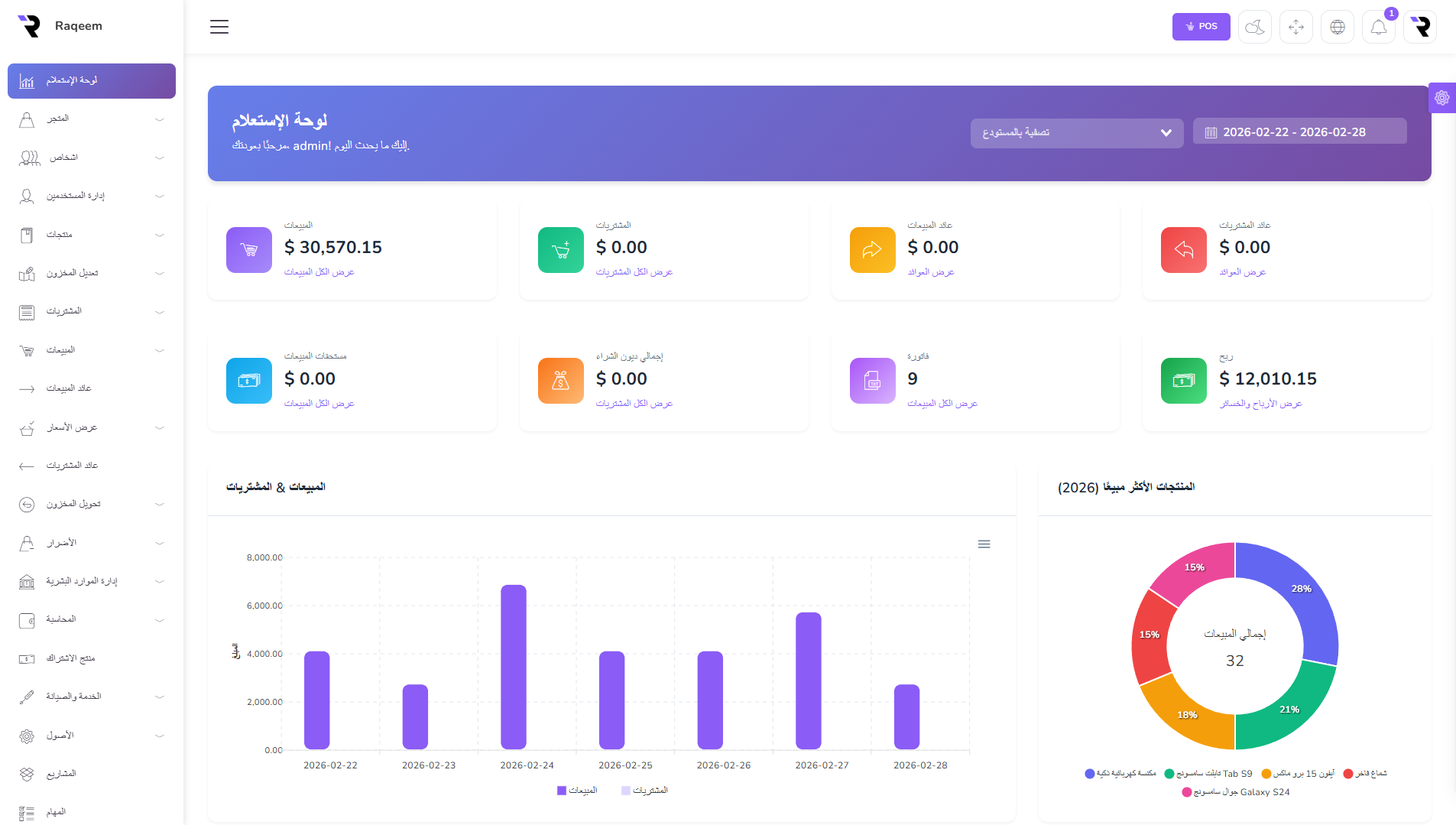Image resolution: width=1456 pixels, height=825 pixels.
Task: Select the لوحة الإستعلام sidebar item
Action: click(x=92, y=81)
